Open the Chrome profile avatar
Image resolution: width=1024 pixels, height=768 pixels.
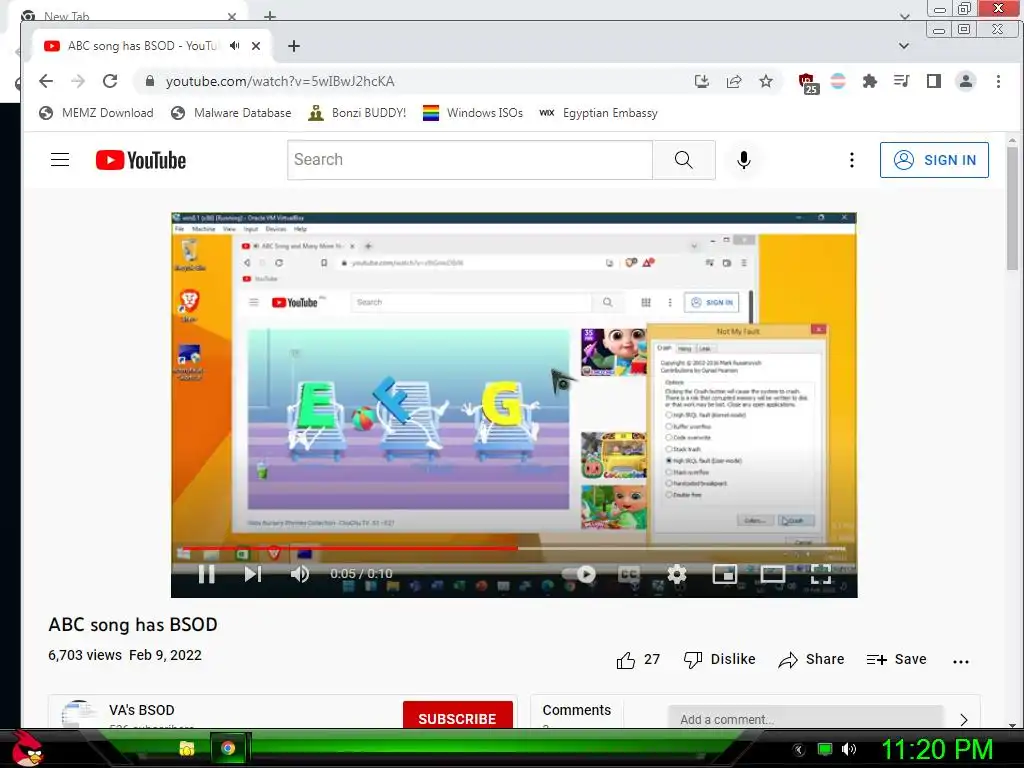tap(966, 81)
